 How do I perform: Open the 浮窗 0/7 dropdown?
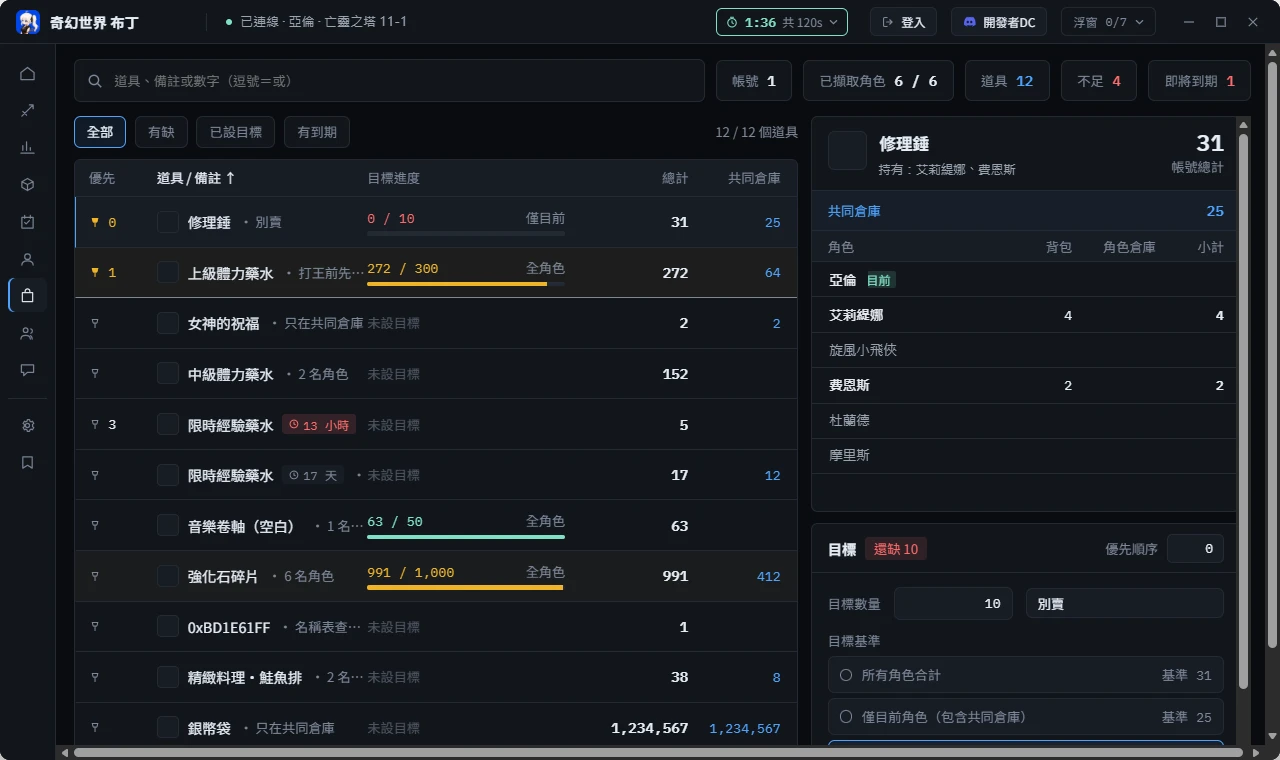point(1108,22)
